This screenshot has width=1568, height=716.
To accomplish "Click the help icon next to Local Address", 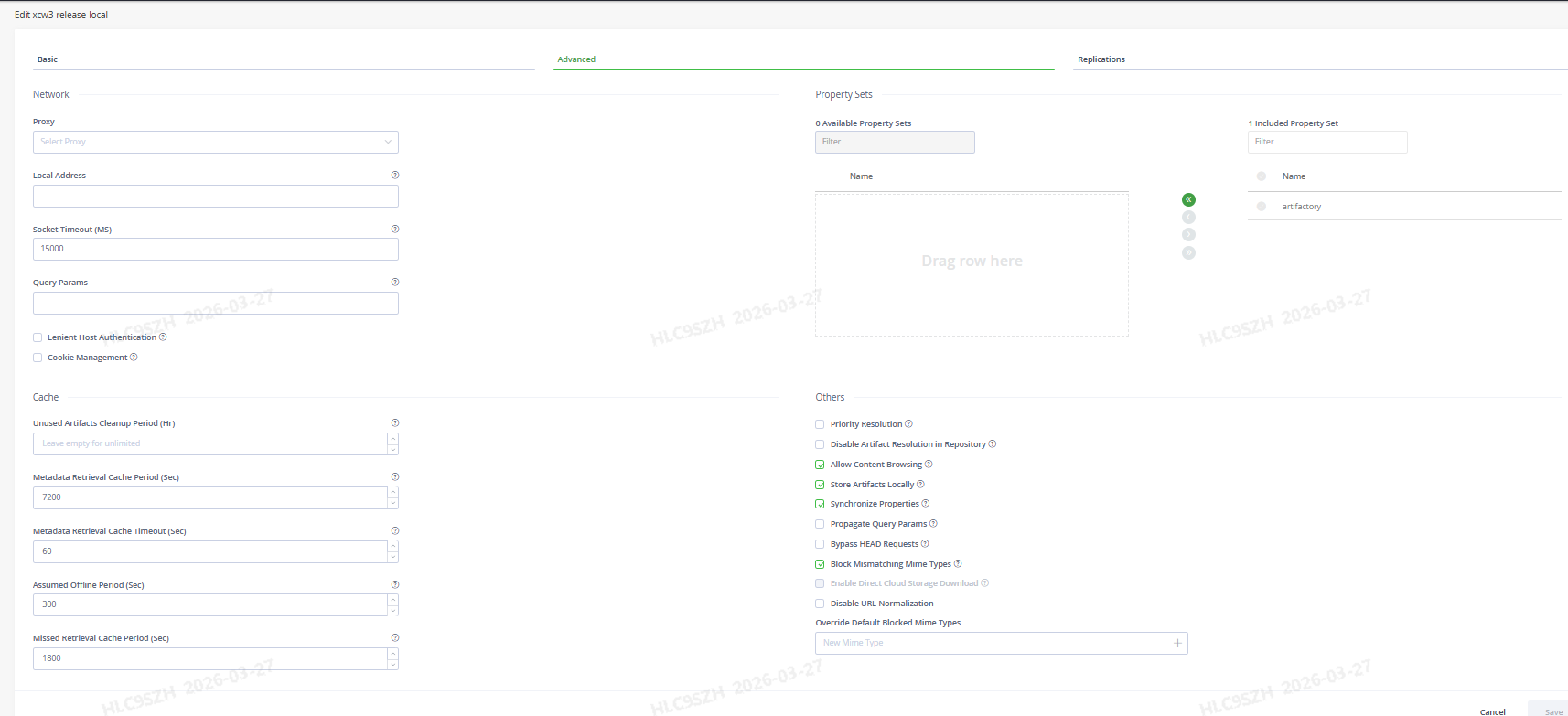I will [x=395, y=175].
